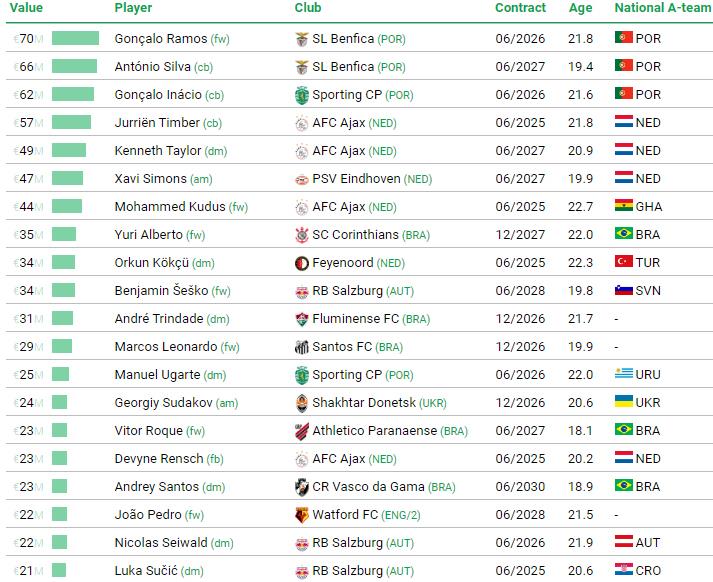Screen dimensions: 713x582
Task: Click the PSV Eindhoven club crest
Action: click(302, 179)
